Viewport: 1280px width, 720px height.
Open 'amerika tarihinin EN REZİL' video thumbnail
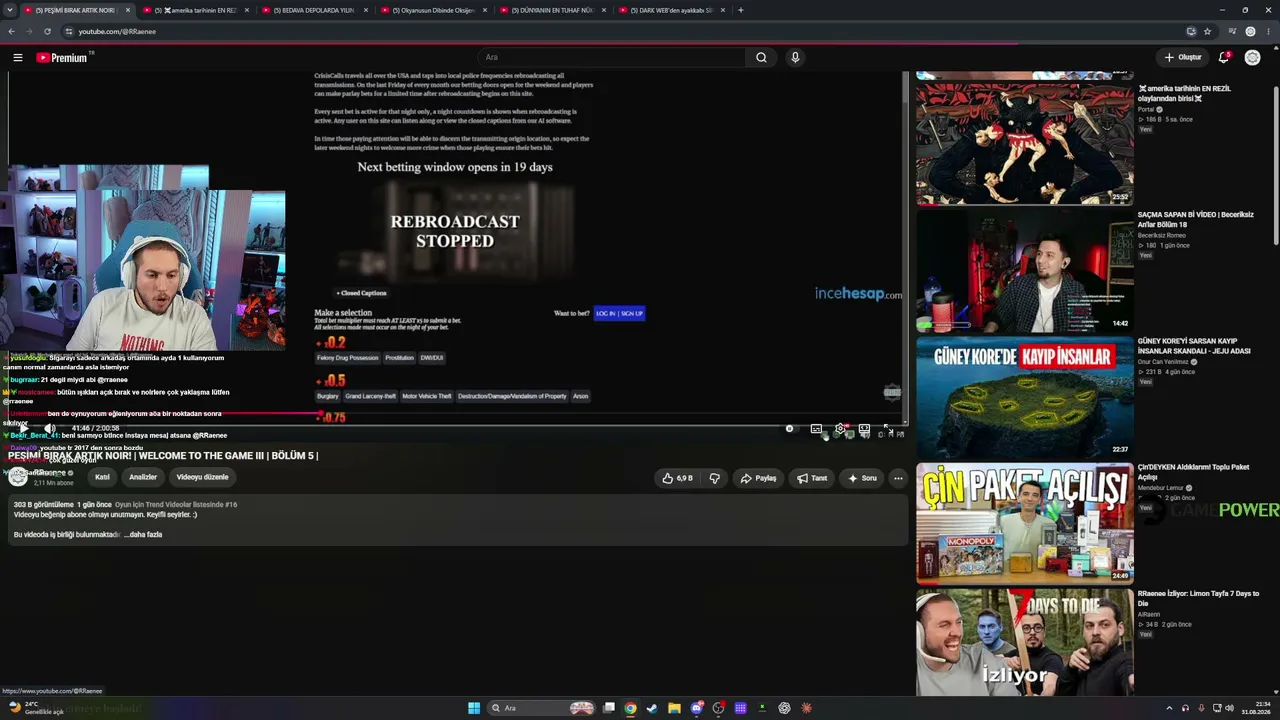click(1025, 143)
